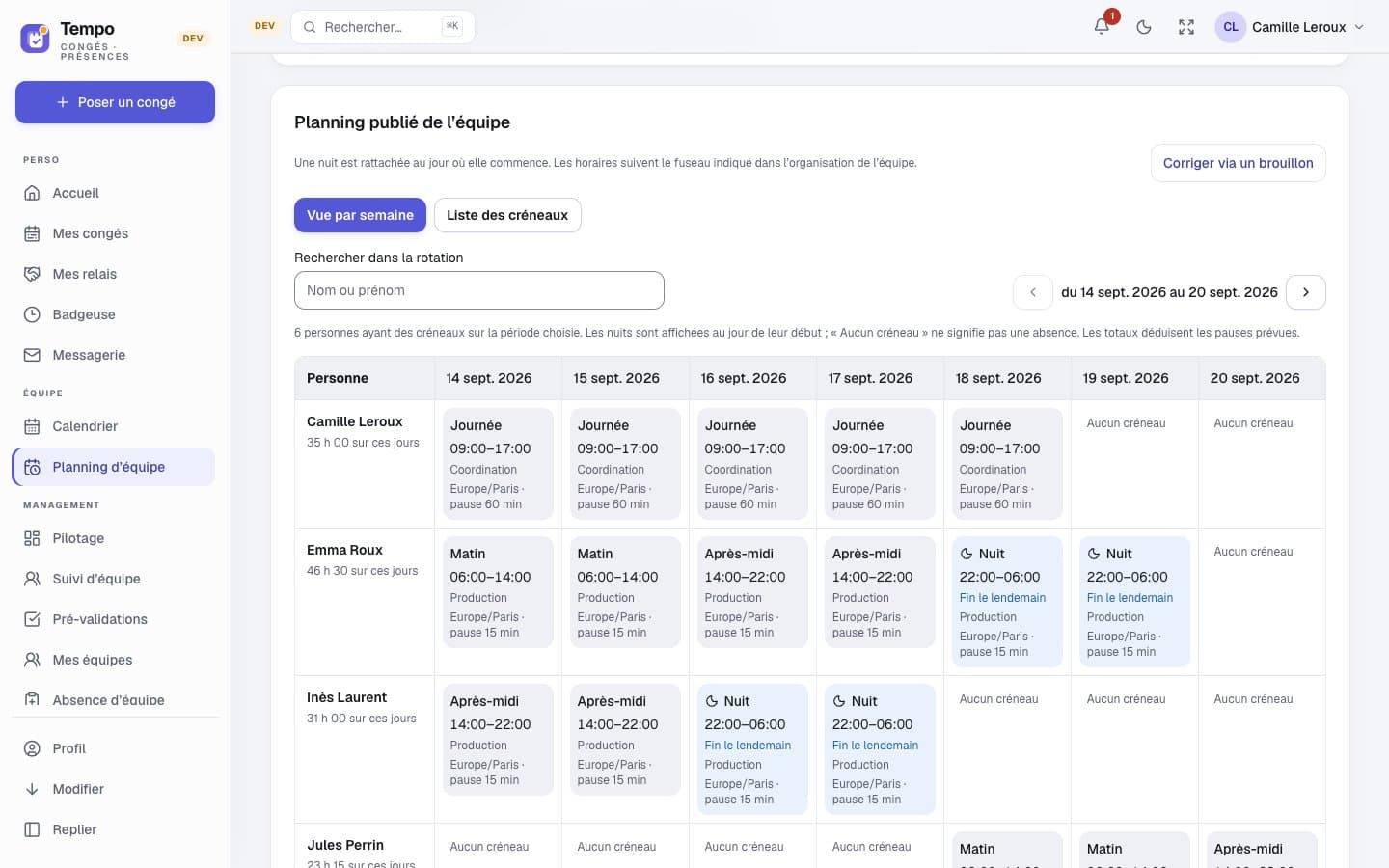
Task: Click Emma Roux 17 sept. Après-midi slot
Action: [880, 592]
